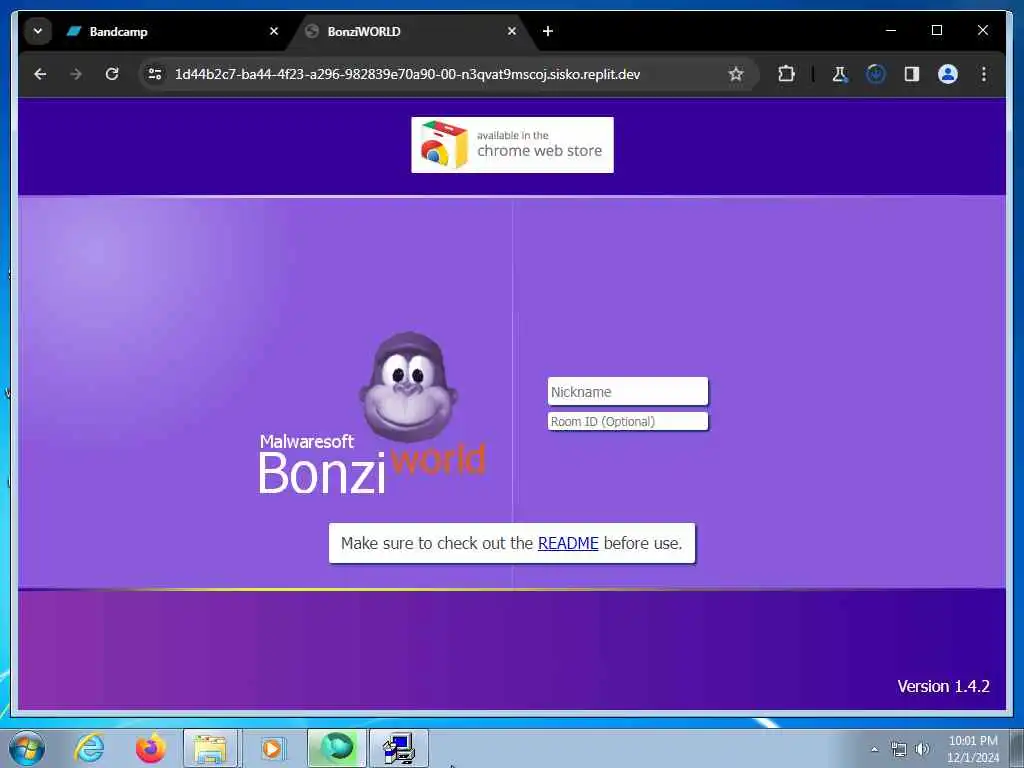
Task: Click the chrome web store badge
Action: [x=512, y=145]
